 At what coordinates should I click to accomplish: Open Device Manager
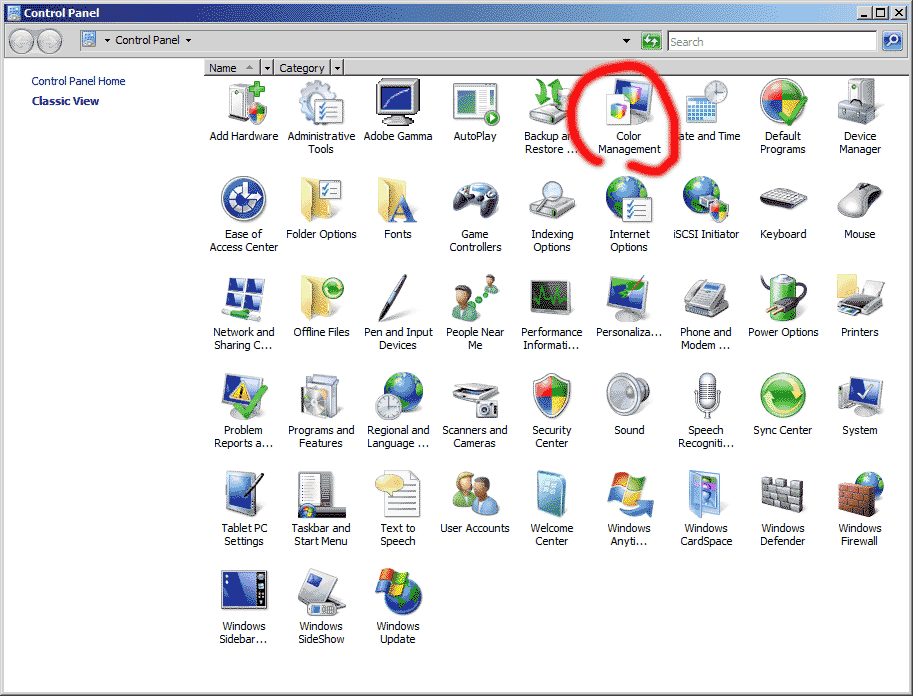(x=859, y=117)
